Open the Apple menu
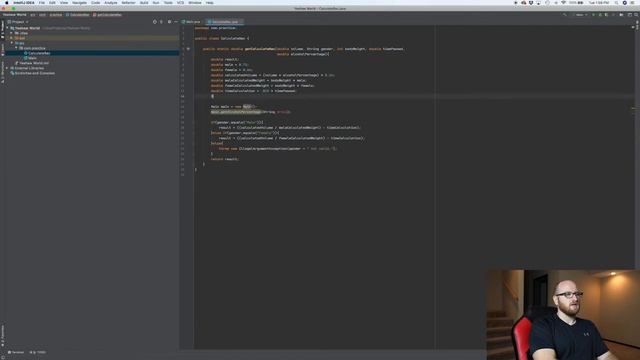The width and height of the screenshot is (640, 360). point(7,3)
